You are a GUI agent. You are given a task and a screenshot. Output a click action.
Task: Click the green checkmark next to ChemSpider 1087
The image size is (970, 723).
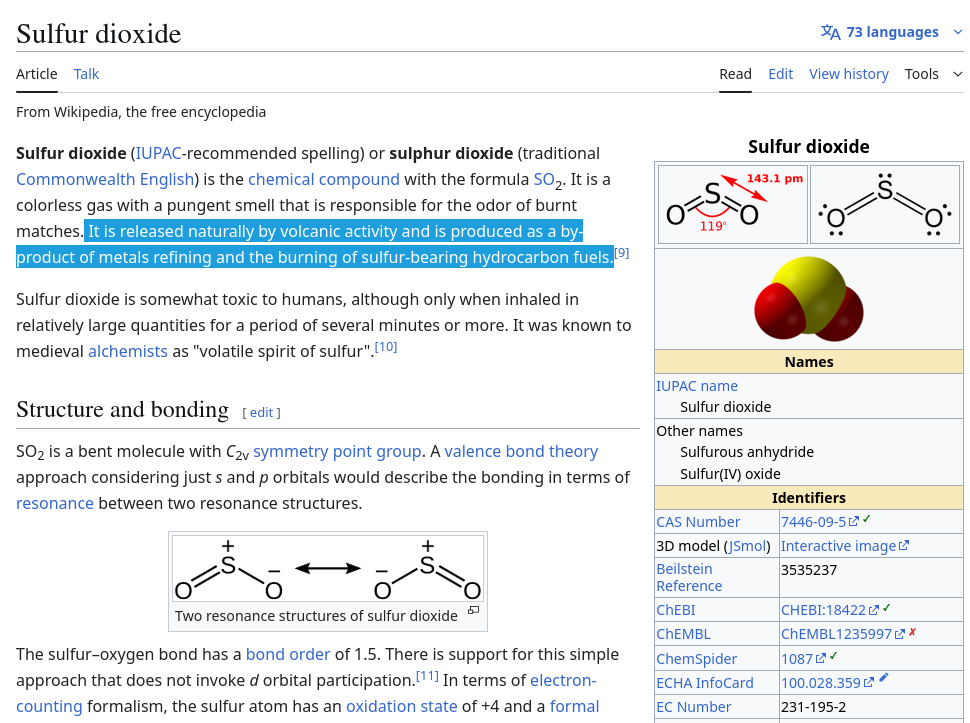tap(834, 656)
